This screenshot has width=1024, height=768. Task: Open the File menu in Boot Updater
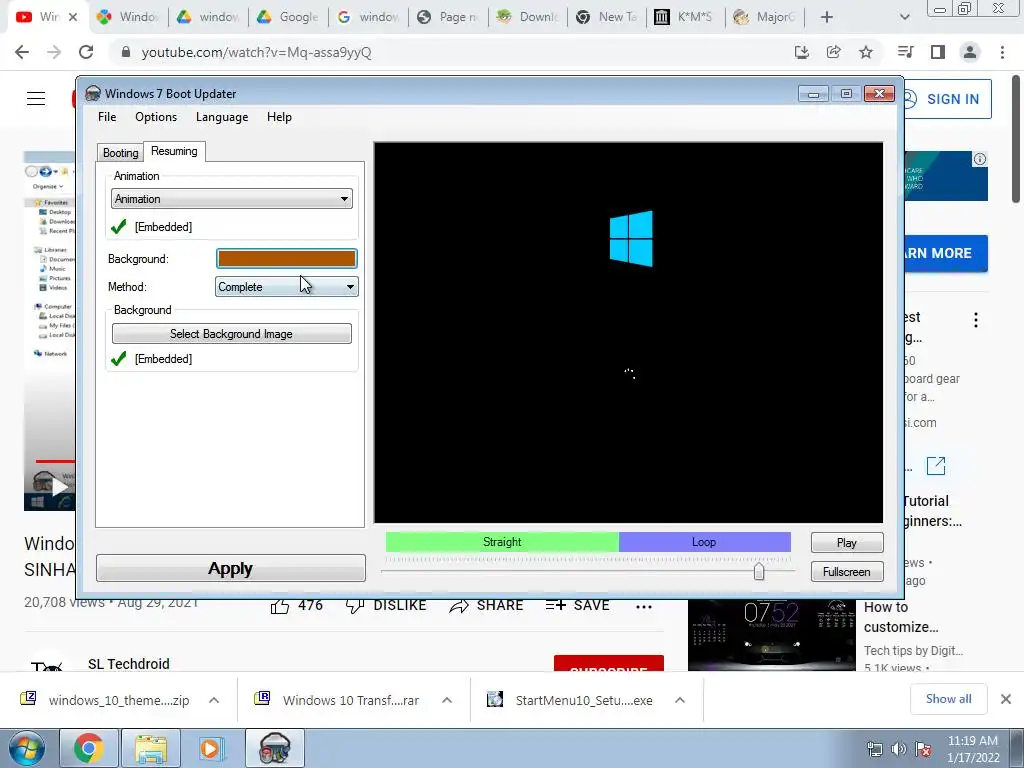point(107,117)
